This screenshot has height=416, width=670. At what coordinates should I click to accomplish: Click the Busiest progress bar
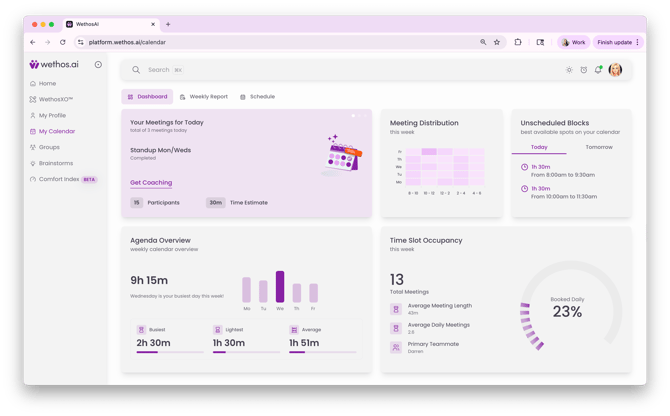point(170,352)
